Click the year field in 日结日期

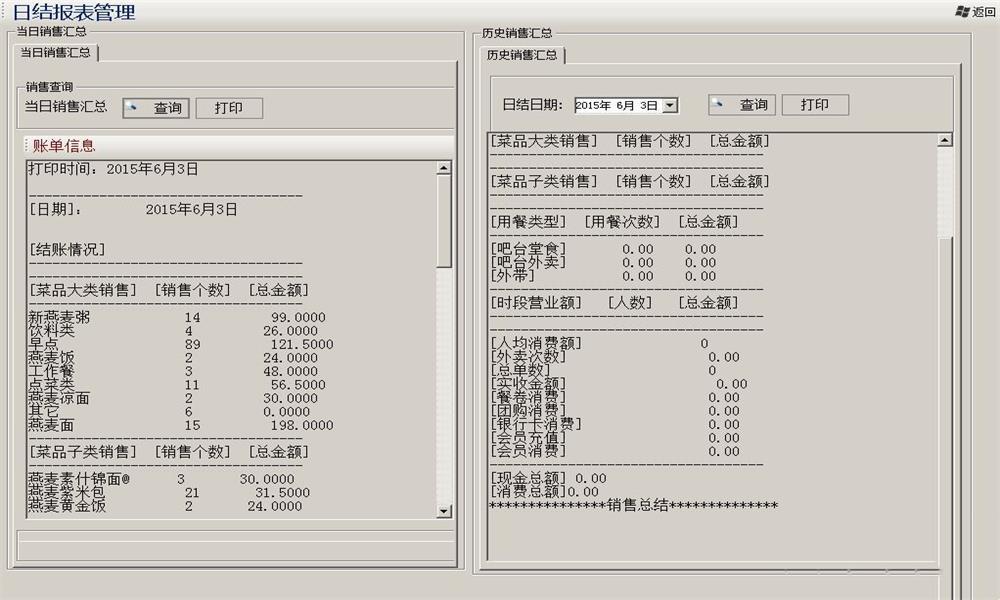pyautogui.click(x=593, y=105)
